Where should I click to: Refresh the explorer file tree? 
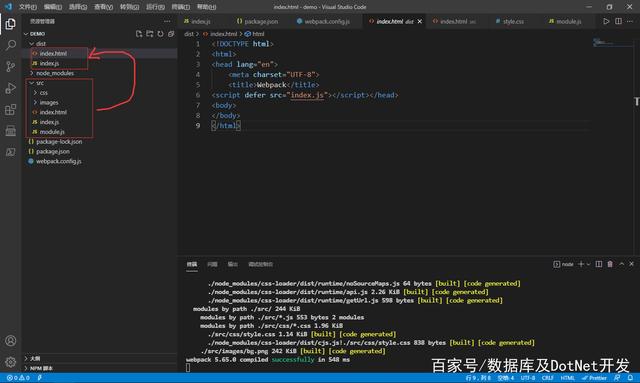tap(160, 34)
